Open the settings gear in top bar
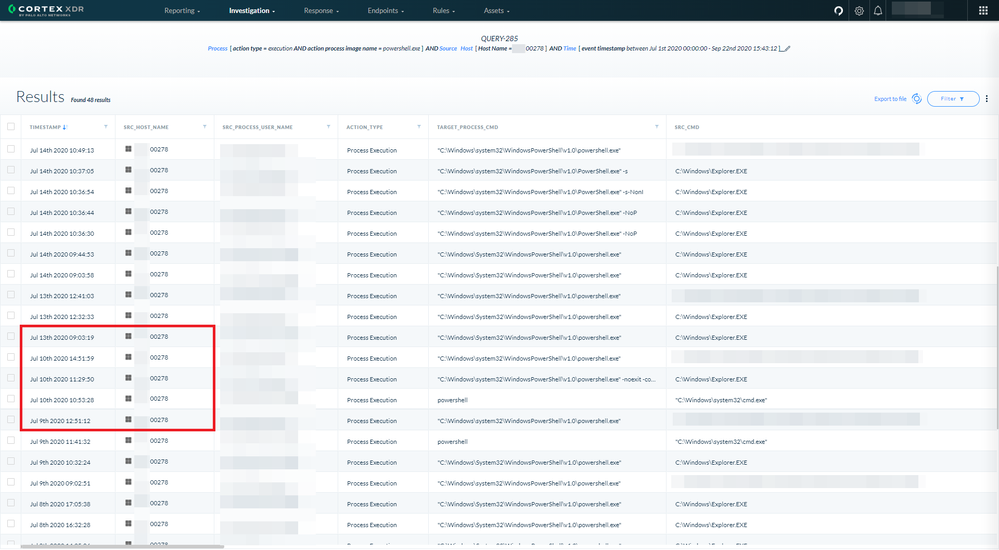 pyautogui.click(x=859, y=11)
